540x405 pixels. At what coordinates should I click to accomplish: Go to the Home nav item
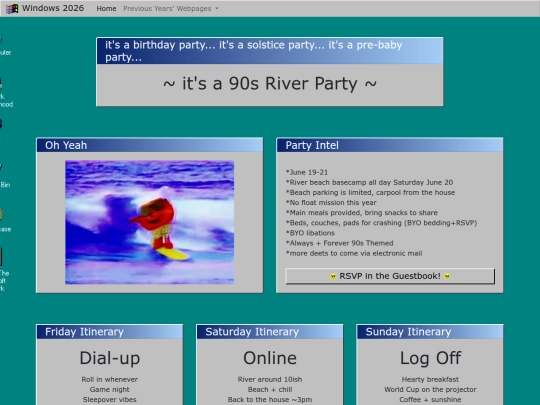[106, 9]
